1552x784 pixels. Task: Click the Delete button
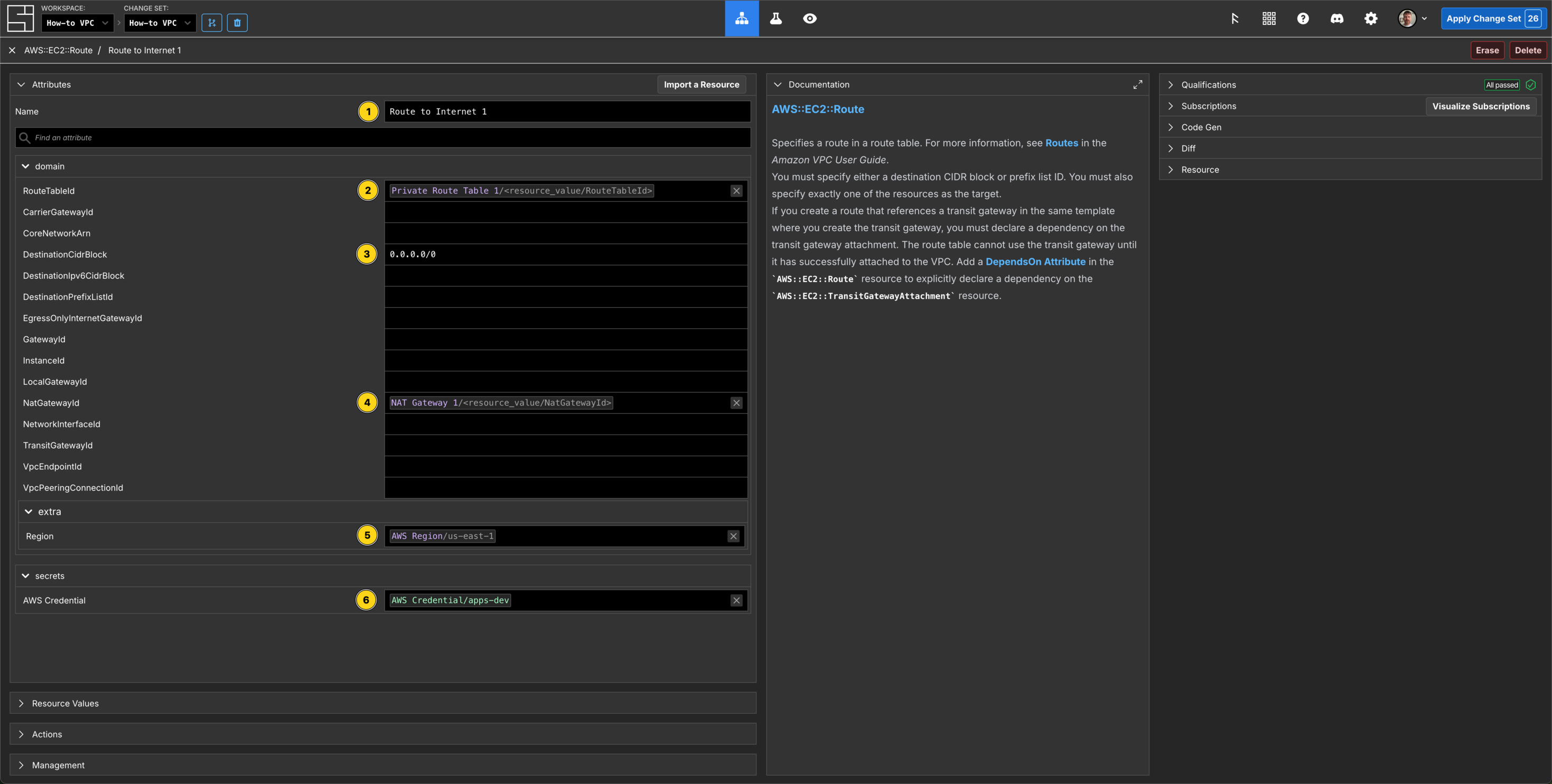click(1528, 51)
